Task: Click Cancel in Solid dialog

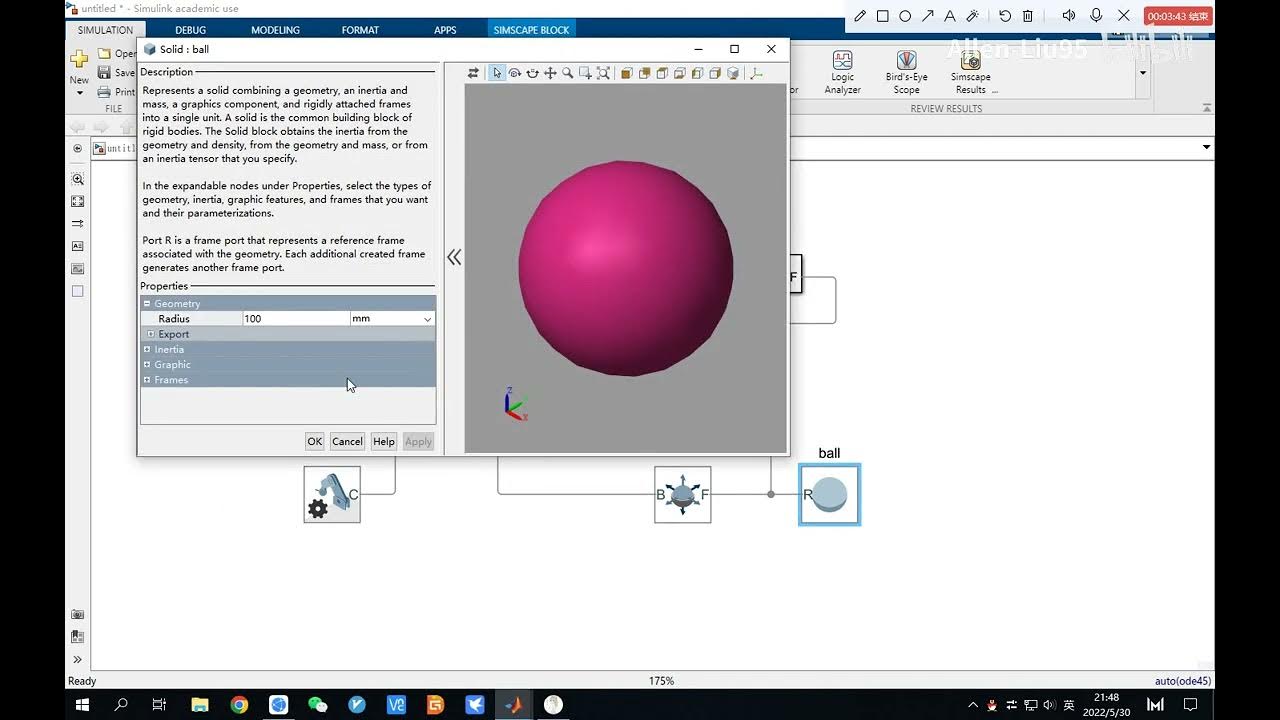Action: (x=347, y=441)
